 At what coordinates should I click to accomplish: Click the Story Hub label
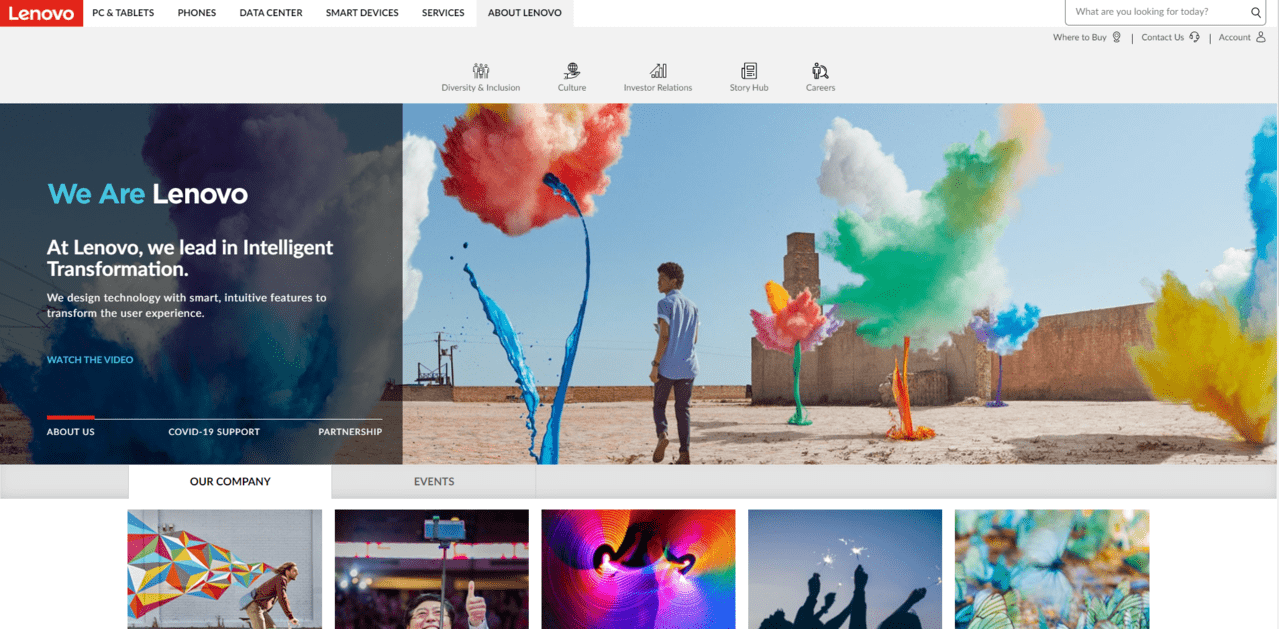(x=749, y=88)
